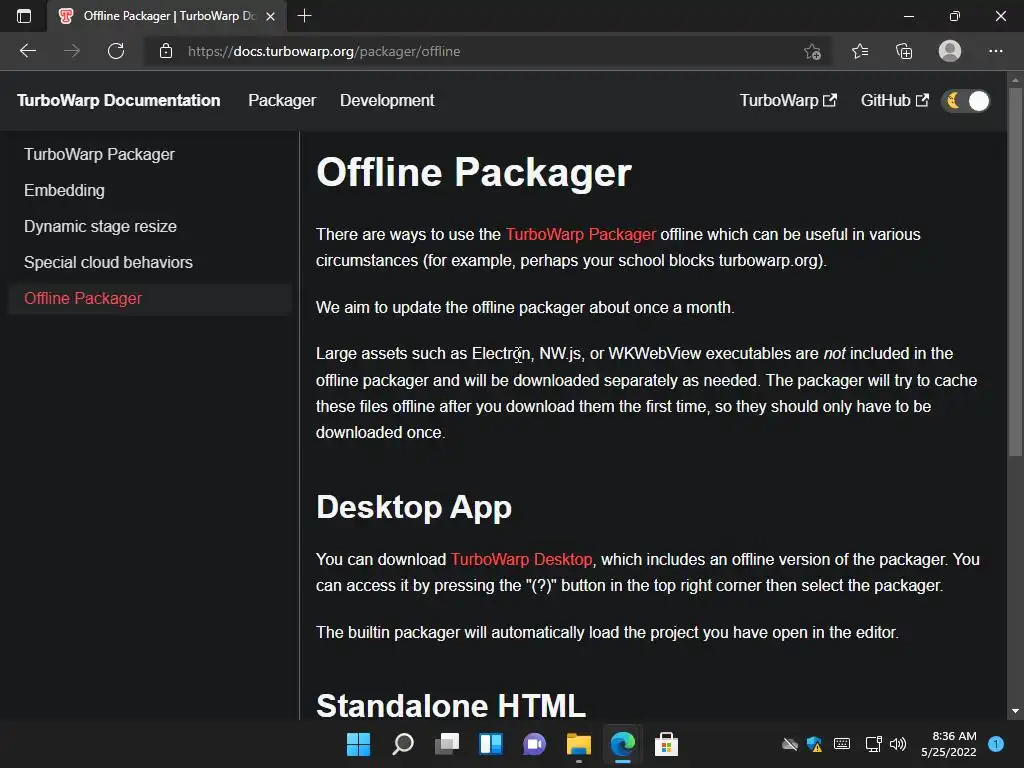Open the tab actions menu icon

(x=24, y=16)
